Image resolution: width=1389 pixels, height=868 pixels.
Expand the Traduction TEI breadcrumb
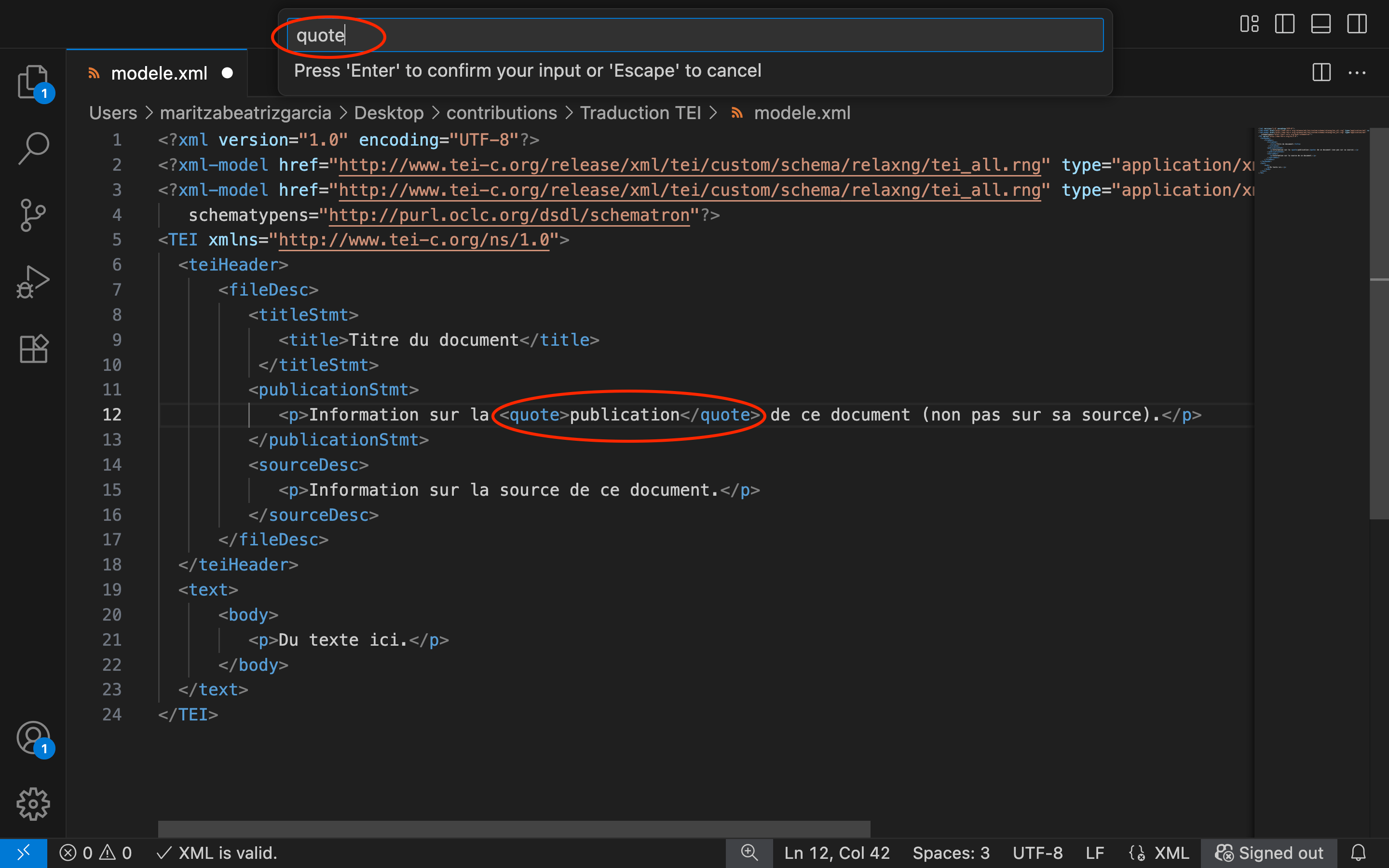[x=642, y=112]
